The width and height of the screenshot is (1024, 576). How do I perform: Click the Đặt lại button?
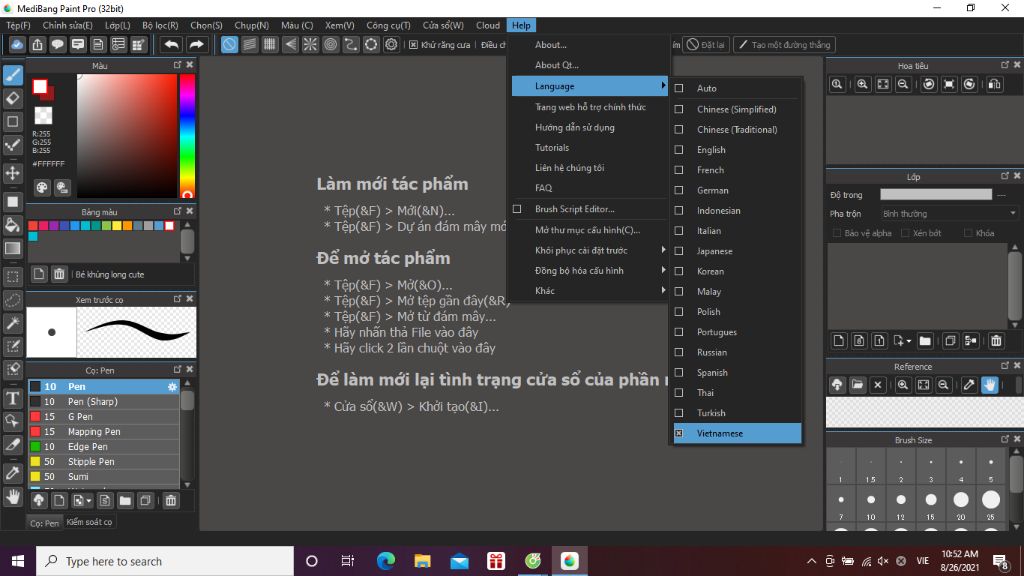[706, 44]
